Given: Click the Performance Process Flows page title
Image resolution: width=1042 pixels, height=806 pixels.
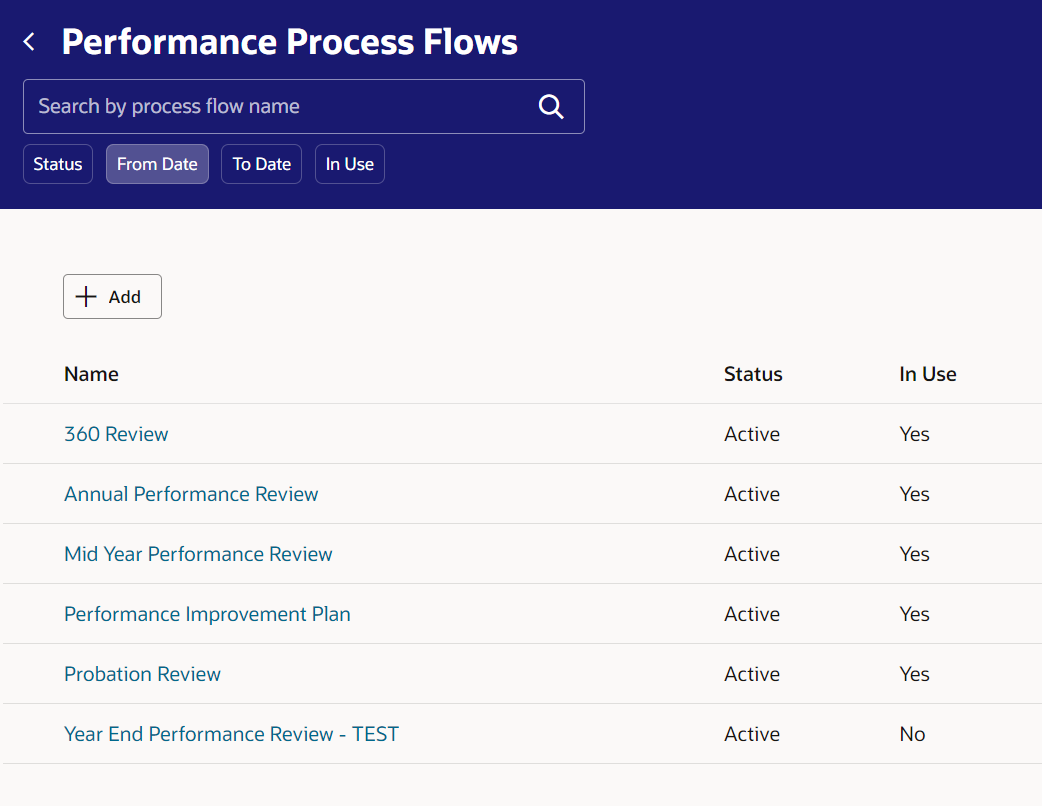Looking at the screenshot, I should [x=289, y=42].
